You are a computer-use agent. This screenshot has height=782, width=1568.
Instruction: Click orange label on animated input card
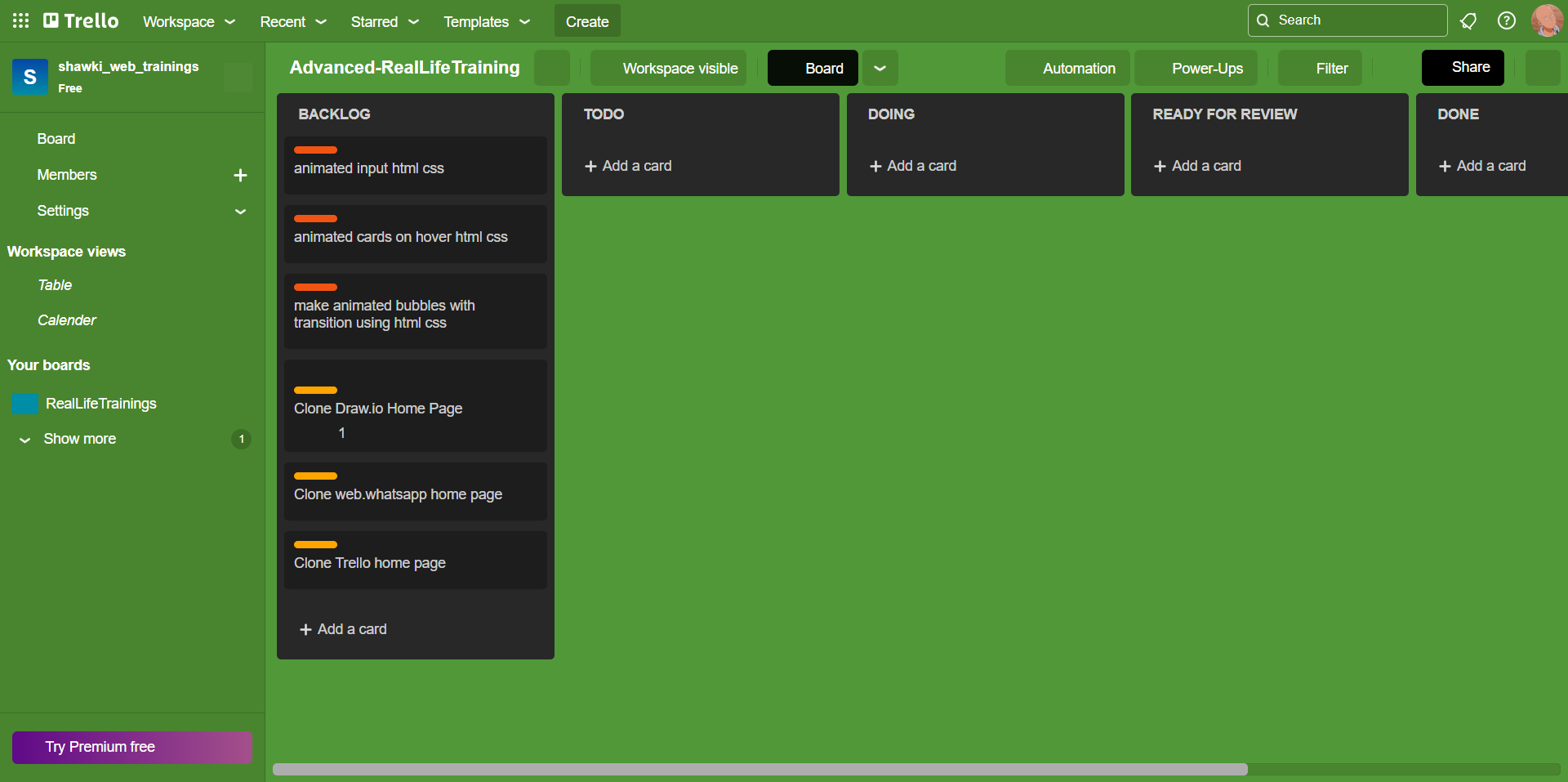click(315, 150)
